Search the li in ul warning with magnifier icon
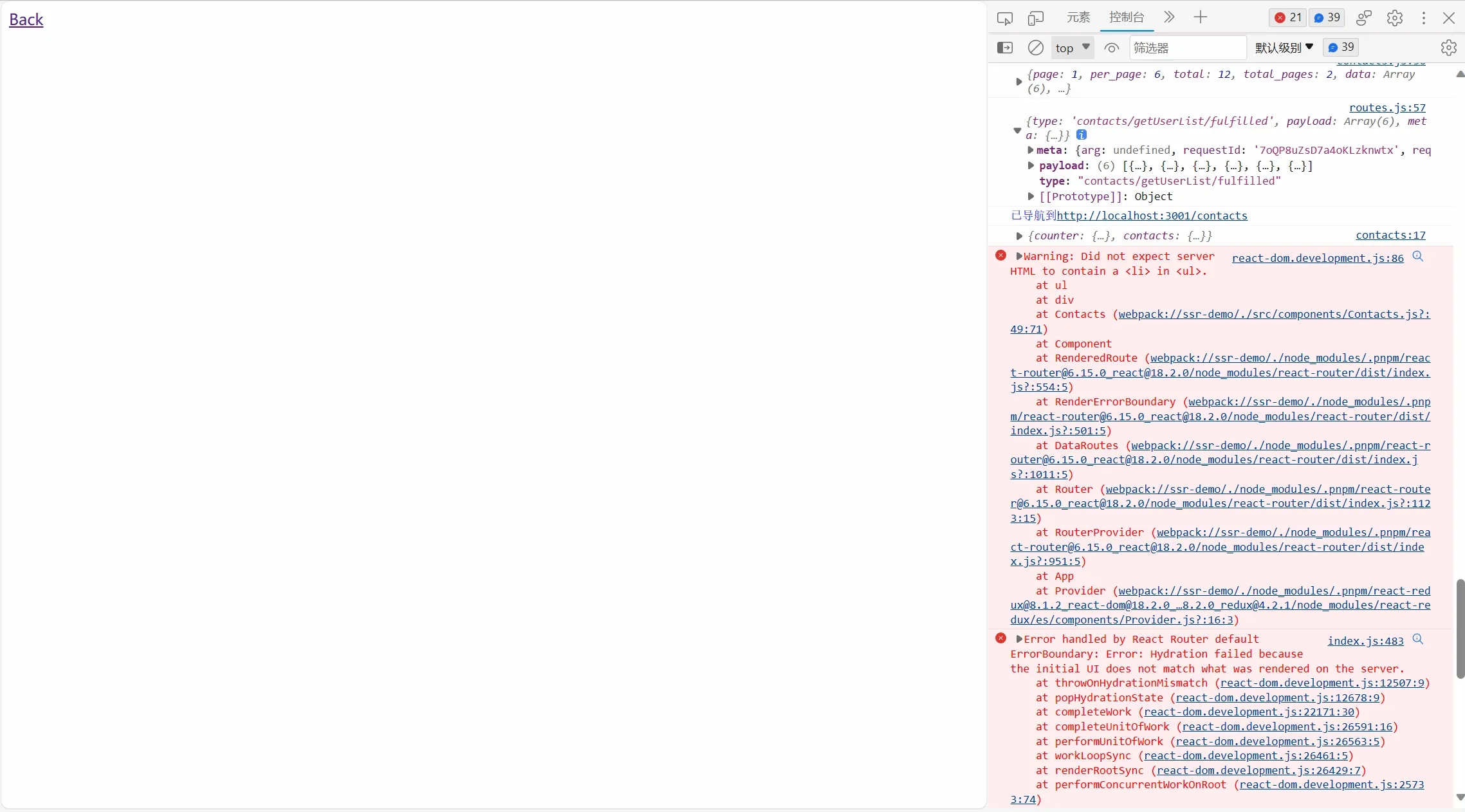Screen dimensions: 1465x812 point(1417,257)
